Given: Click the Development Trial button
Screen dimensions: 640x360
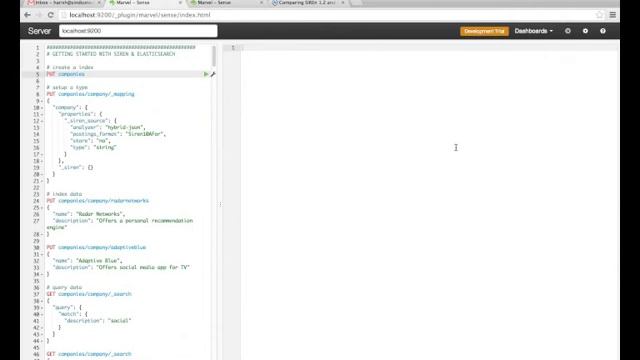Looking at the screenshot, I should 484,31.
